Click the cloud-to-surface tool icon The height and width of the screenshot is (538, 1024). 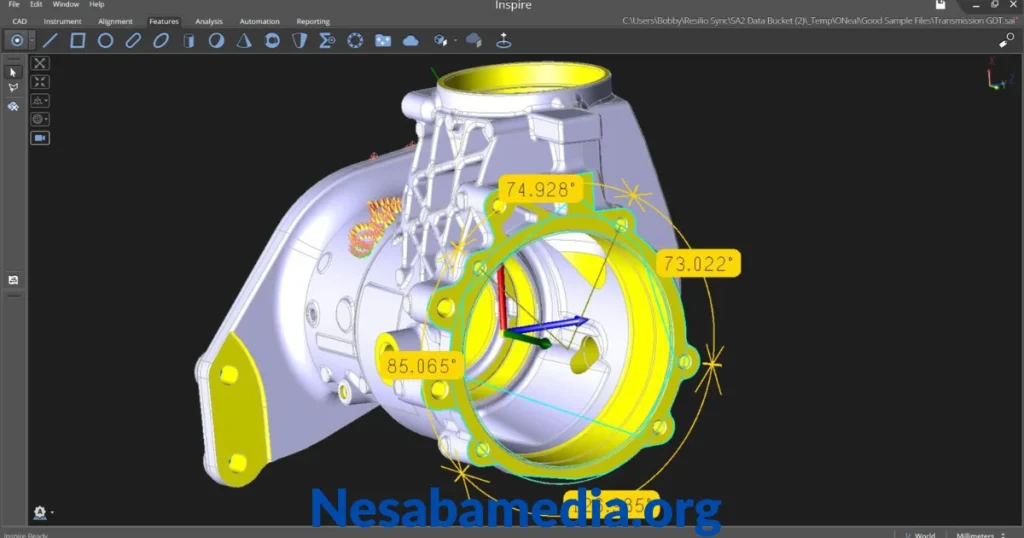click(474, 41)
